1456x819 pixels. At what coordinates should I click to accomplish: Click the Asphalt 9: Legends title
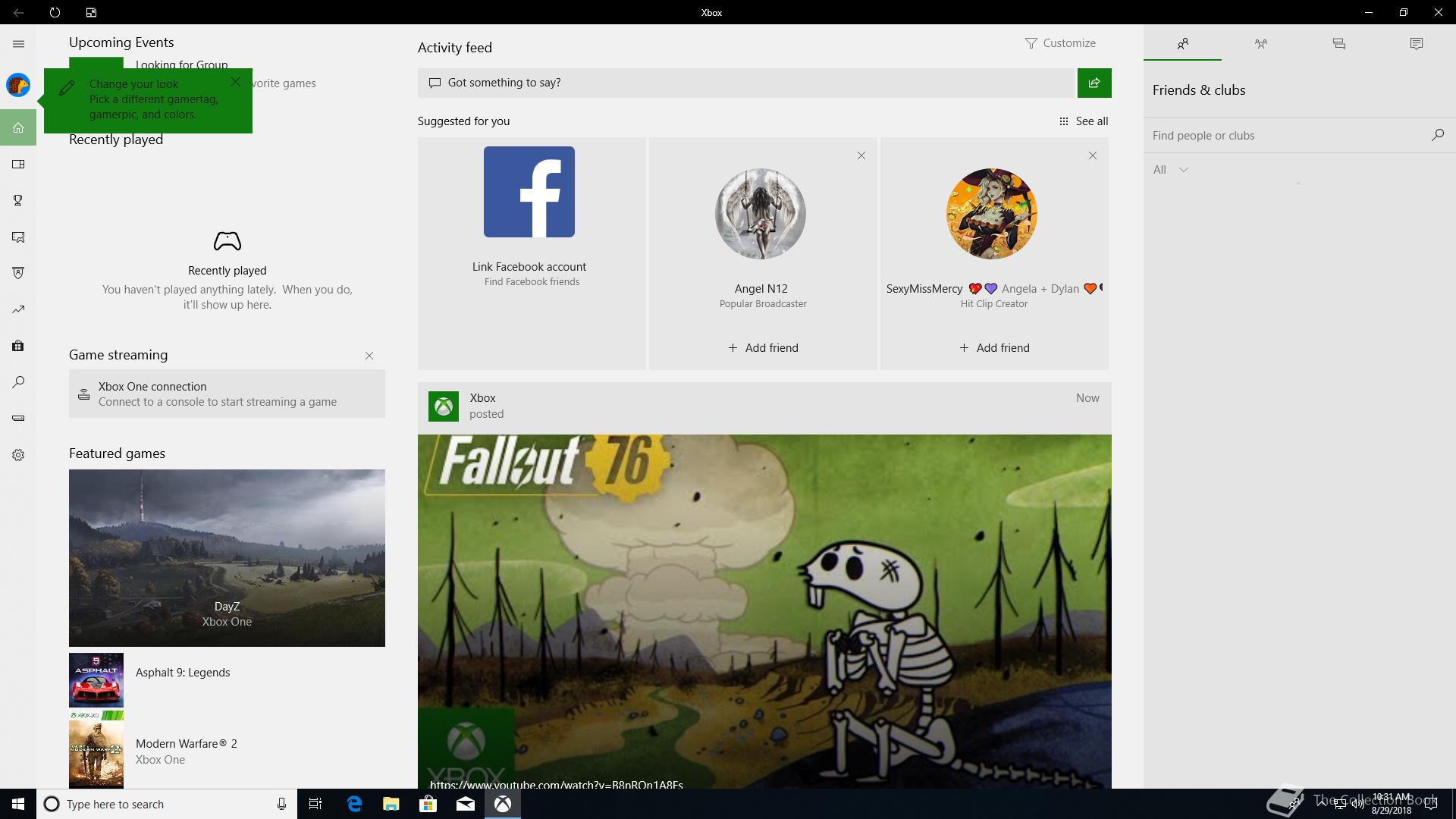coord(183,673)
